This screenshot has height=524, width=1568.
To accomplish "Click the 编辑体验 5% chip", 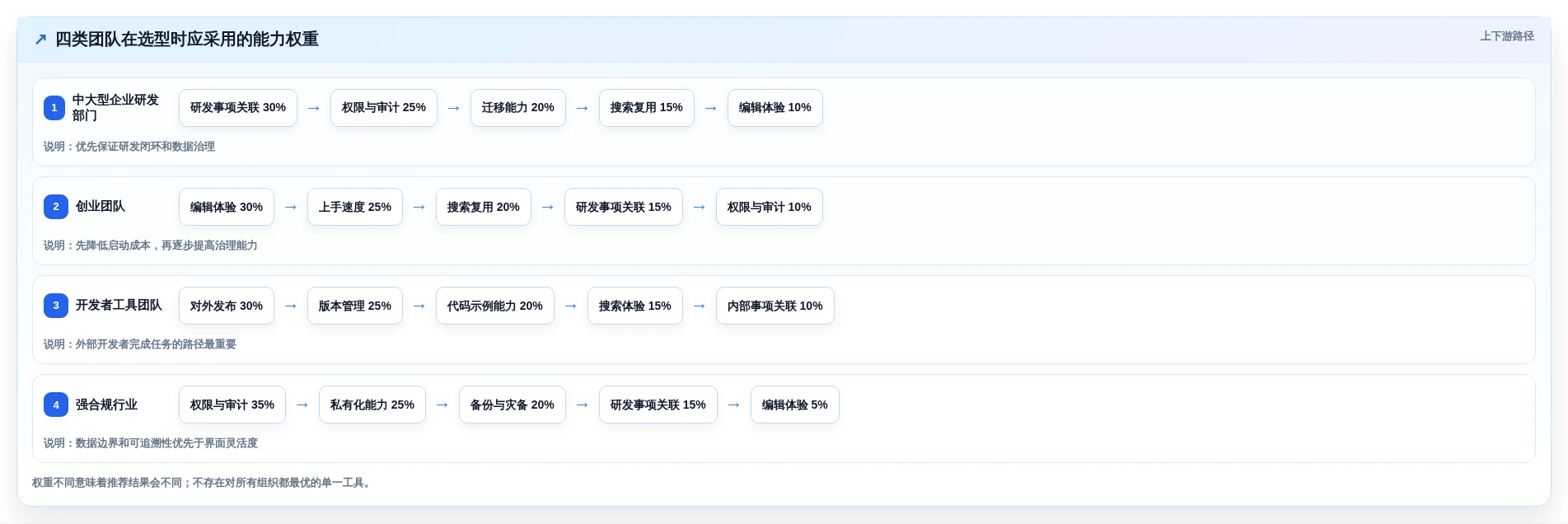I will point(795,405).
